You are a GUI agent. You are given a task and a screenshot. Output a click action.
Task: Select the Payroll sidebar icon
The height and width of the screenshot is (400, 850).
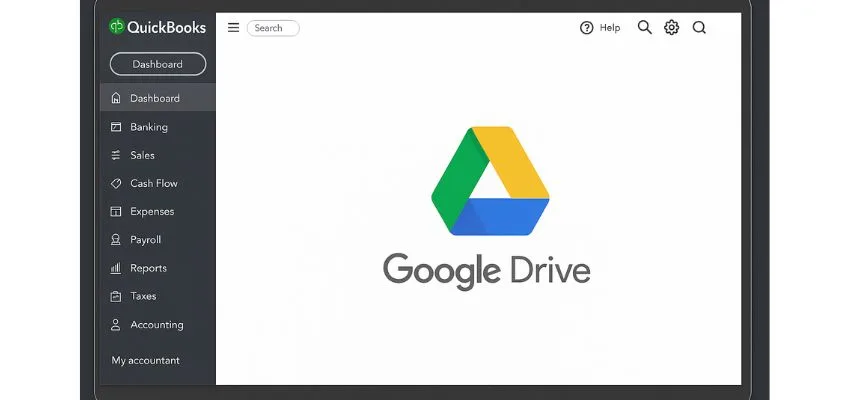point(115,240)
